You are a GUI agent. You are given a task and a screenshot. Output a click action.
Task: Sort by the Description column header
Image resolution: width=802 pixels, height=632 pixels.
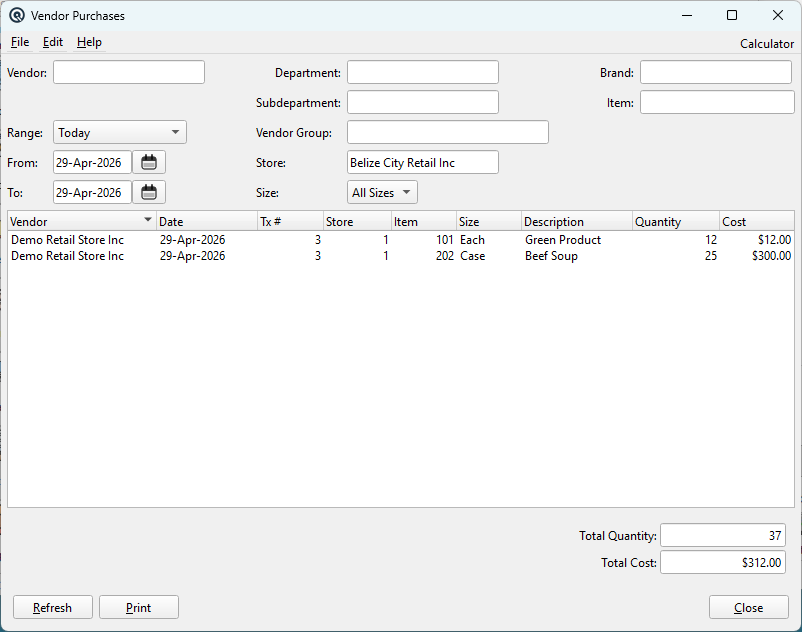pos(576,221)
